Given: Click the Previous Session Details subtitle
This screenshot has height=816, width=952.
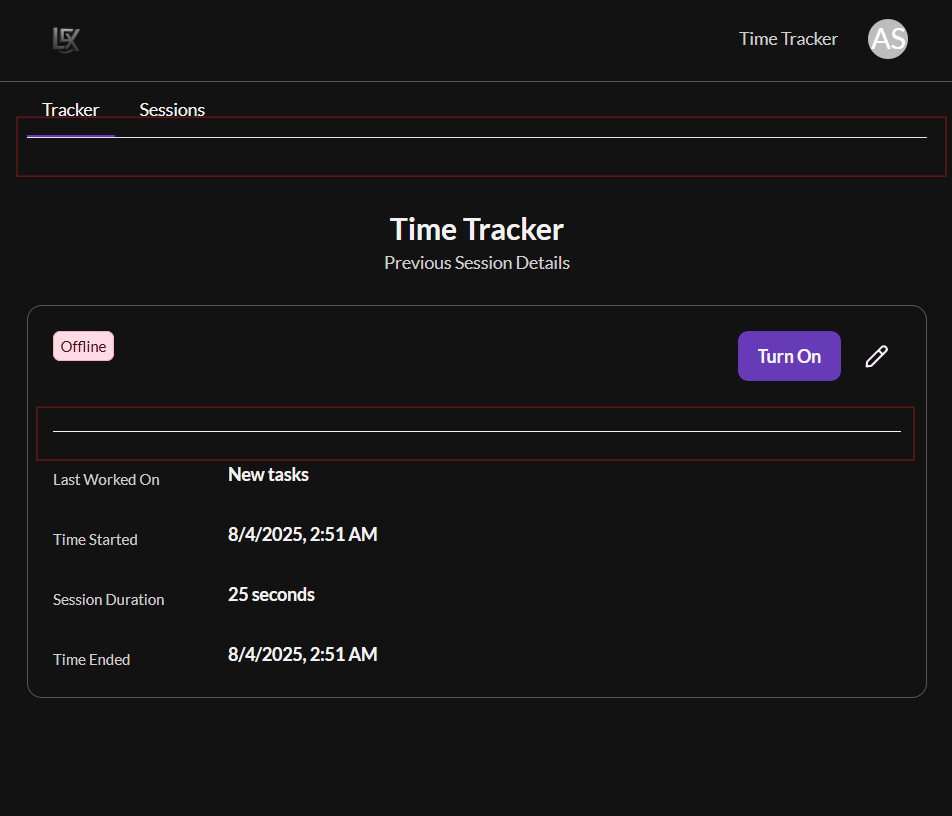Looking at the screenshot, I should (x=477, y=263).
